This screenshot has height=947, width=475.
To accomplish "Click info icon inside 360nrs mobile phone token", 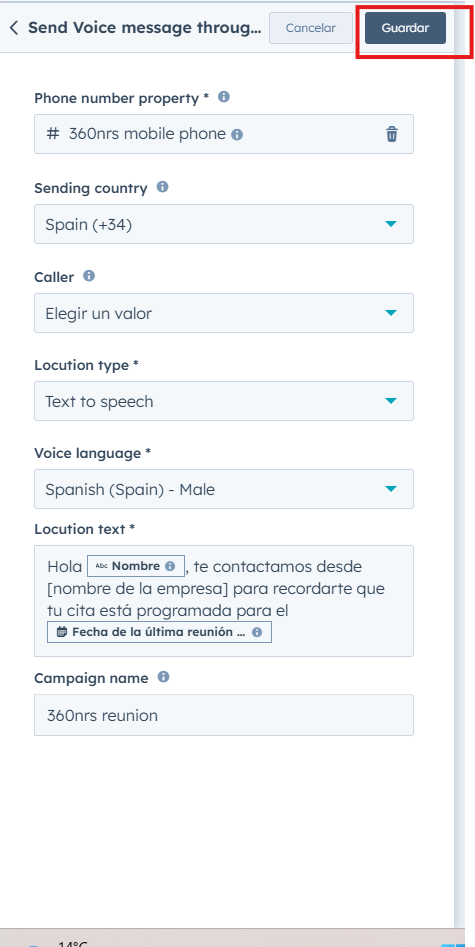I will point(237,135).
